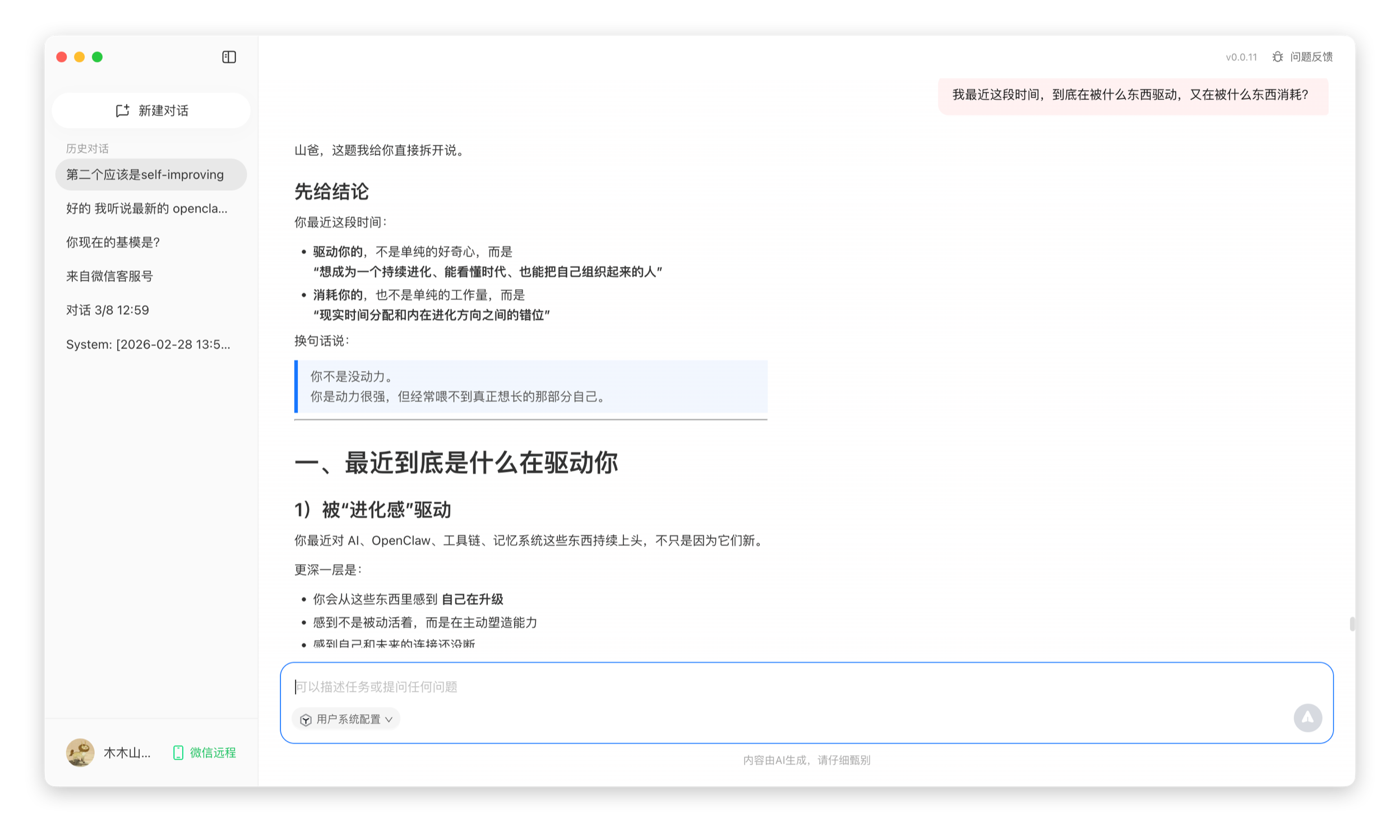The image size is (1400, 840).
Task: Open the user avatar profile picture
Action: [x=80, y=752]
